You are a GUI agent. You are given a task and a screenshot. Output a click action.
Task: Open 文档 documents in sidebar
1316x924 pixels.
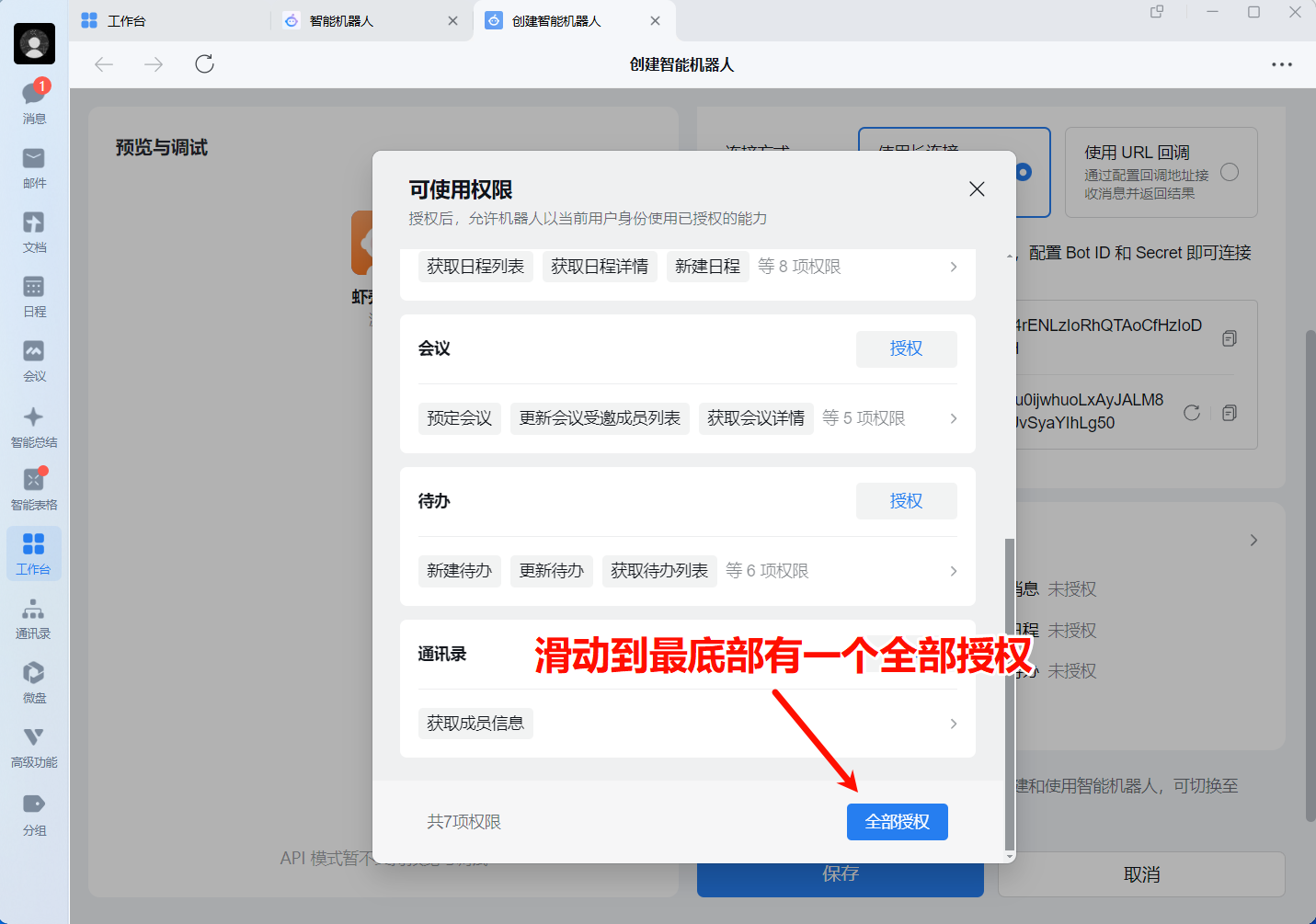[x=34, y=233]
